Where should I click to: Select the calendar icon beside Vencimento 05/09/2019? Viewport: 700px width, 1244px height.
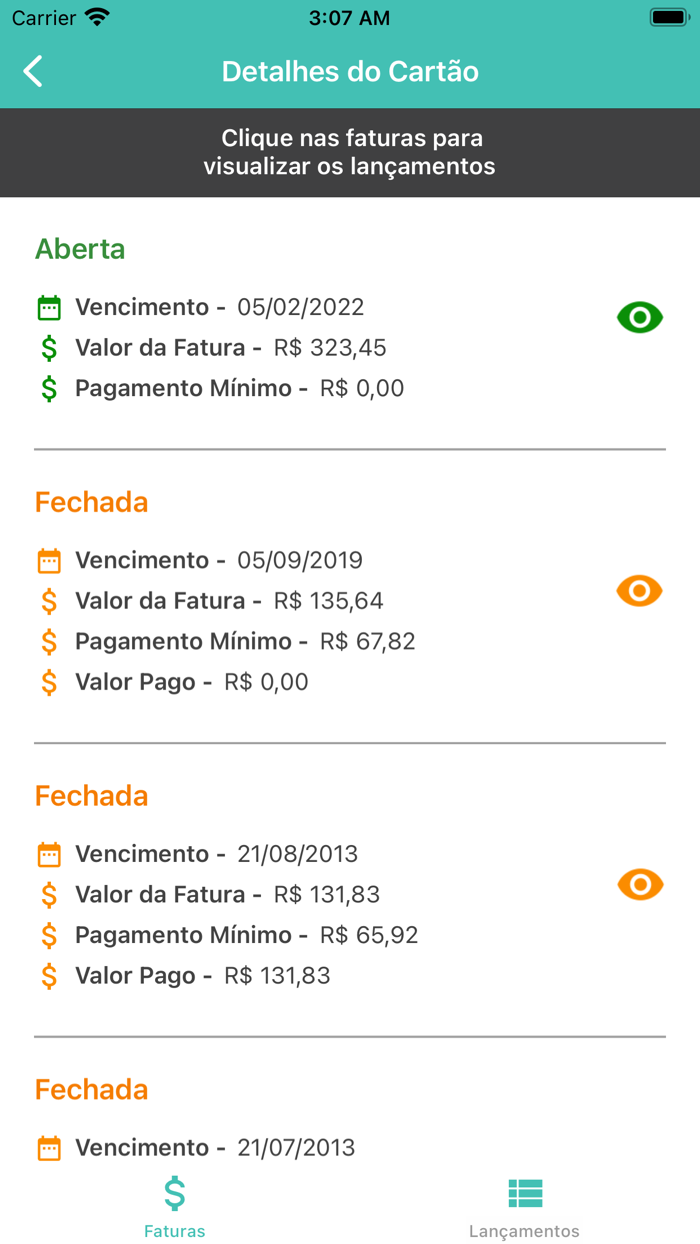coord(49,561)
